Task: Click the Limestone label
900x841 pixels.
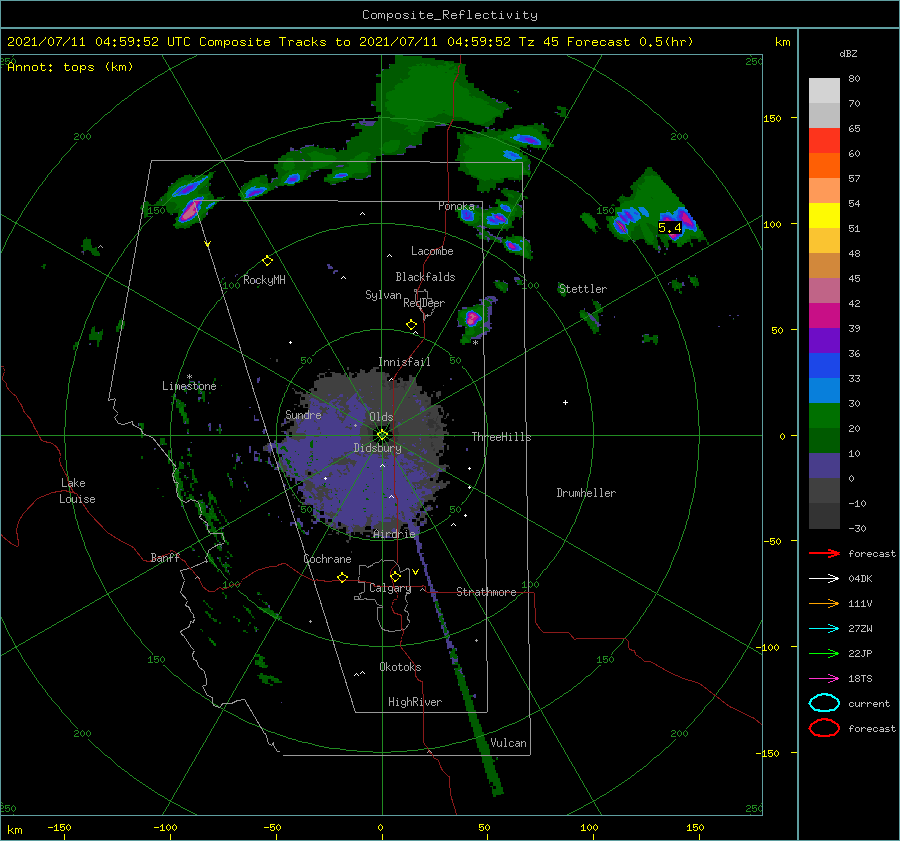Action: tap(189, 386)
